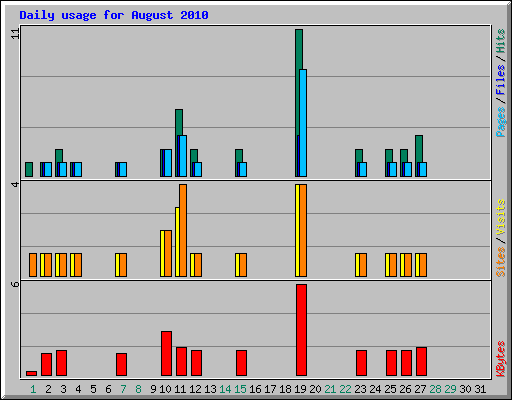Viewport: 512px width, 400px height.
Task: Click green day '15' on the x-axis
Action: [x=240, y=389]
